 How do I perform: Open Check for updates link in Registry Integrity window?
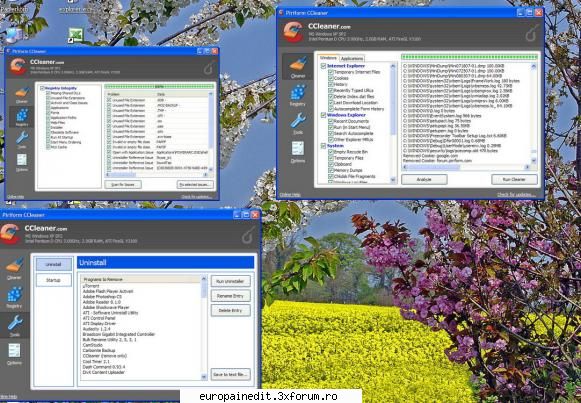(197, 197)
